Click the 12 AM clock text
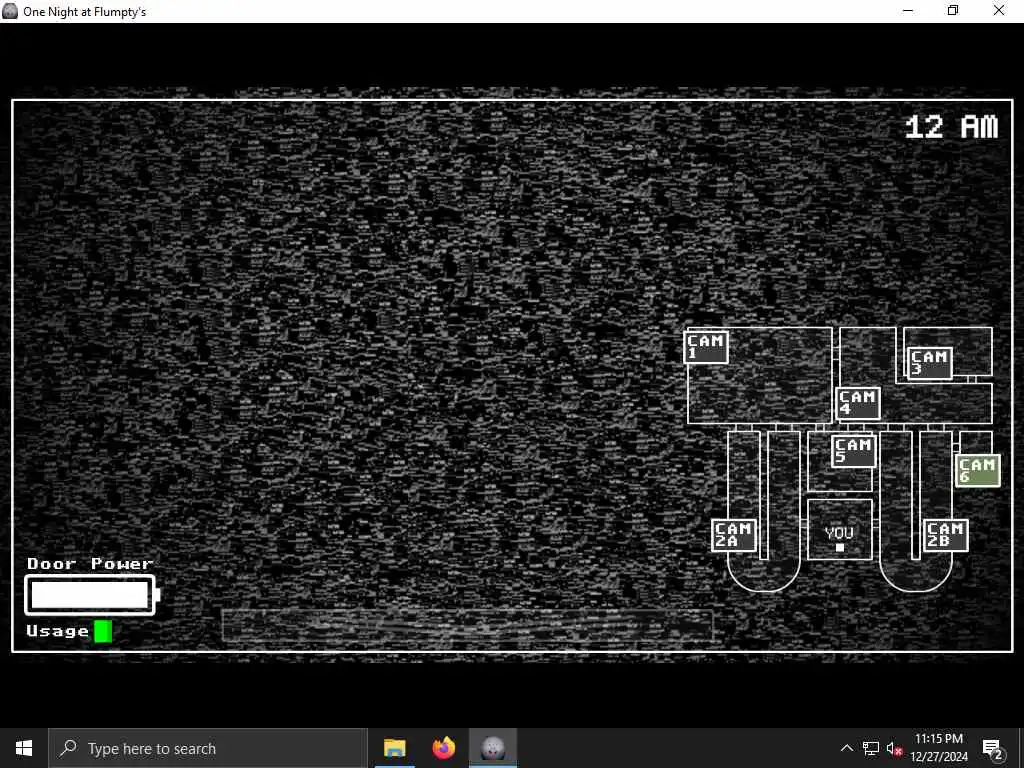Viewport: 1024px width, 768px height. [x=952, y=127]
